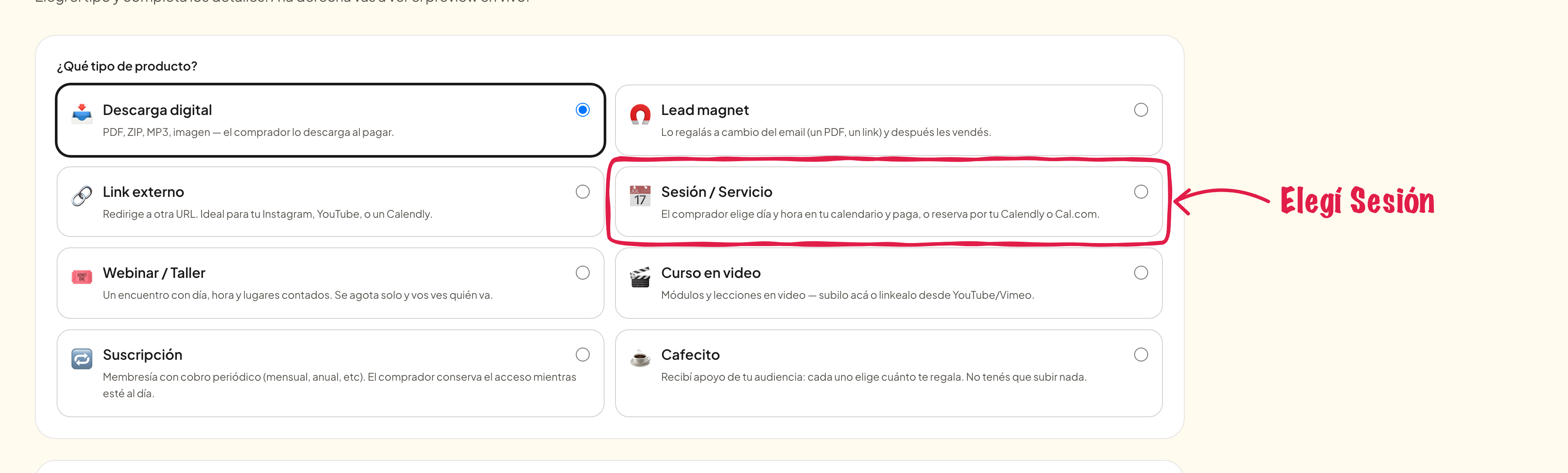Click the calendar icon for Sesión / Servicio
Viewport: 1568px width, 473px height.
pyautogui.click(x=640, y=196)
